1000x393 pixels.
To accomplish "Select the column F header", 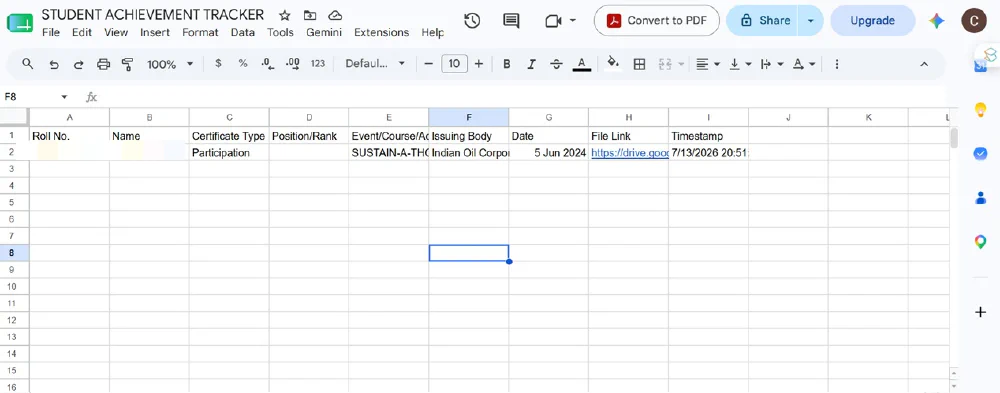I will click(x=469, y=117).
